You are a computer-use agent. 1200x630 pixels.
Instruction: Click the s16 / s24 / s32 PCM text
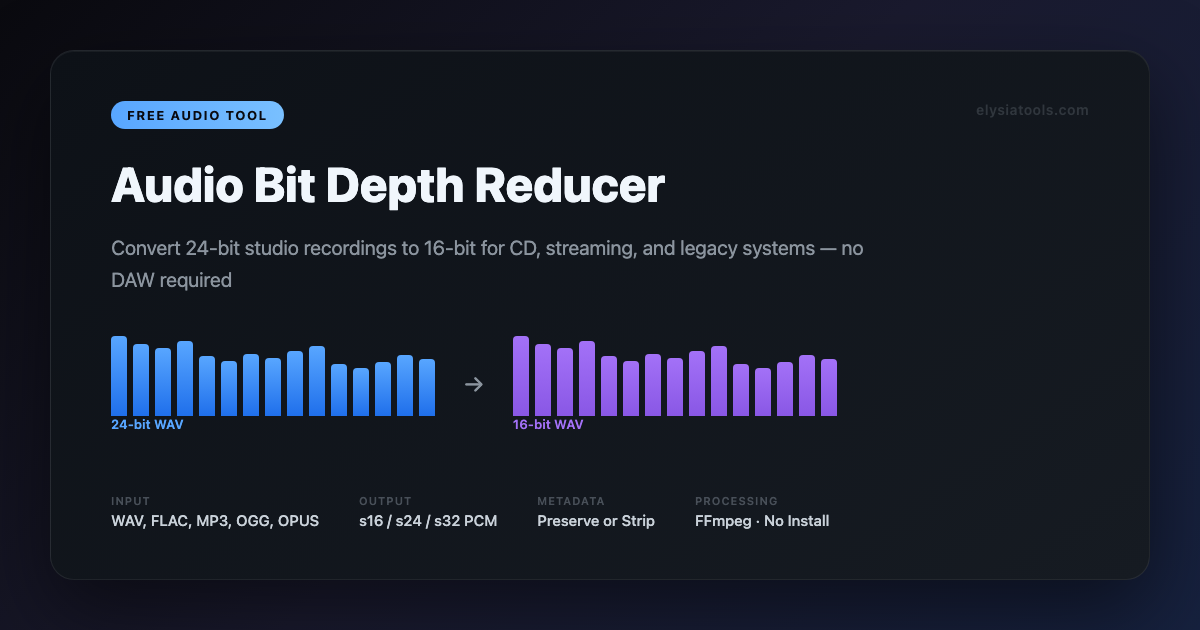click(428, 521)
